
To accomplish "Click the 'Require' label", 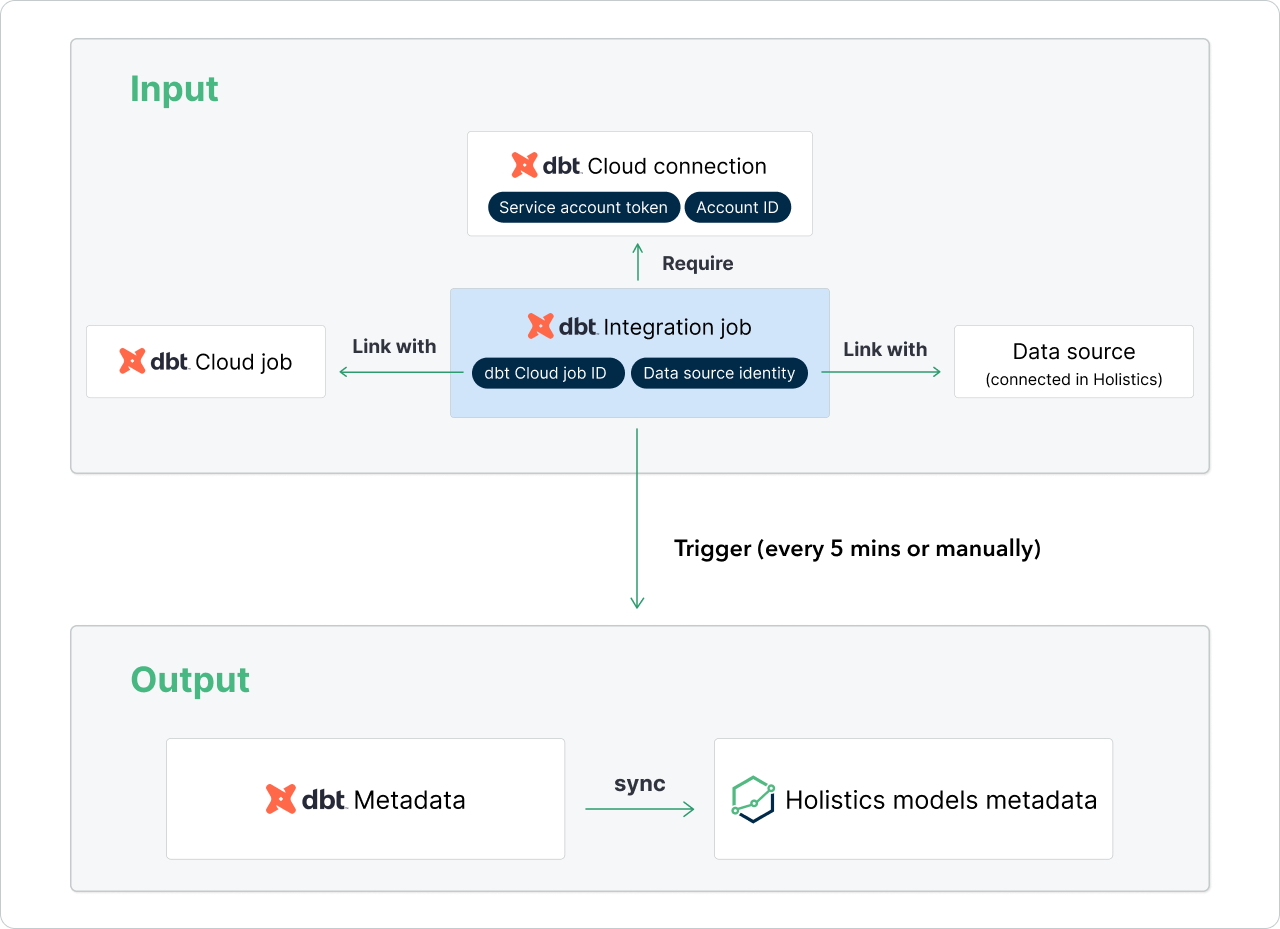I will pyautogui.click(x=698, y=263).
